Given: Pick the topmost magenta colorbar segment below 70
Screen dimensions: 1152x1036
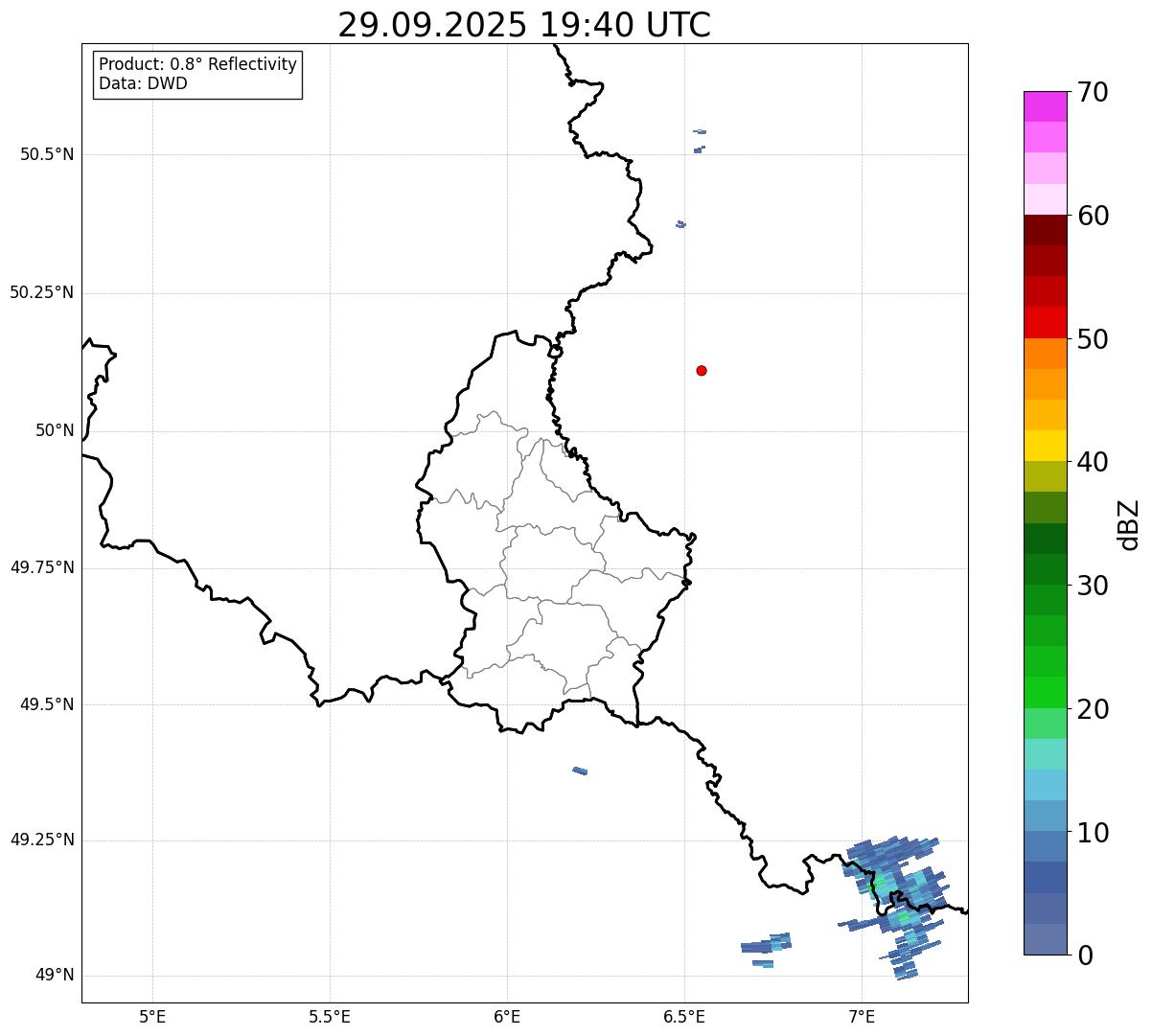Looking at the screenshot, I should 1045,106.
